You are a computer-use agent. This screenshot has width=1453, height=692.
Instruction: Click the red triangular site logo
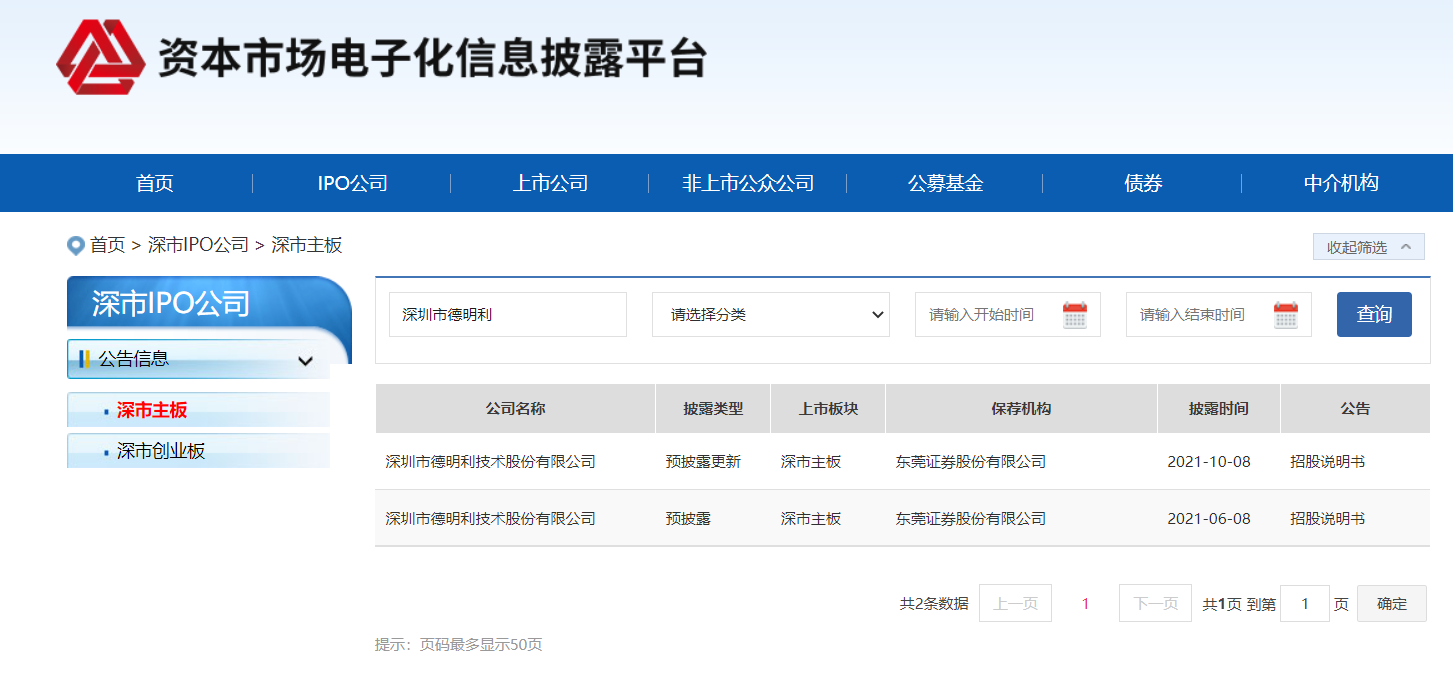(102, 57)
